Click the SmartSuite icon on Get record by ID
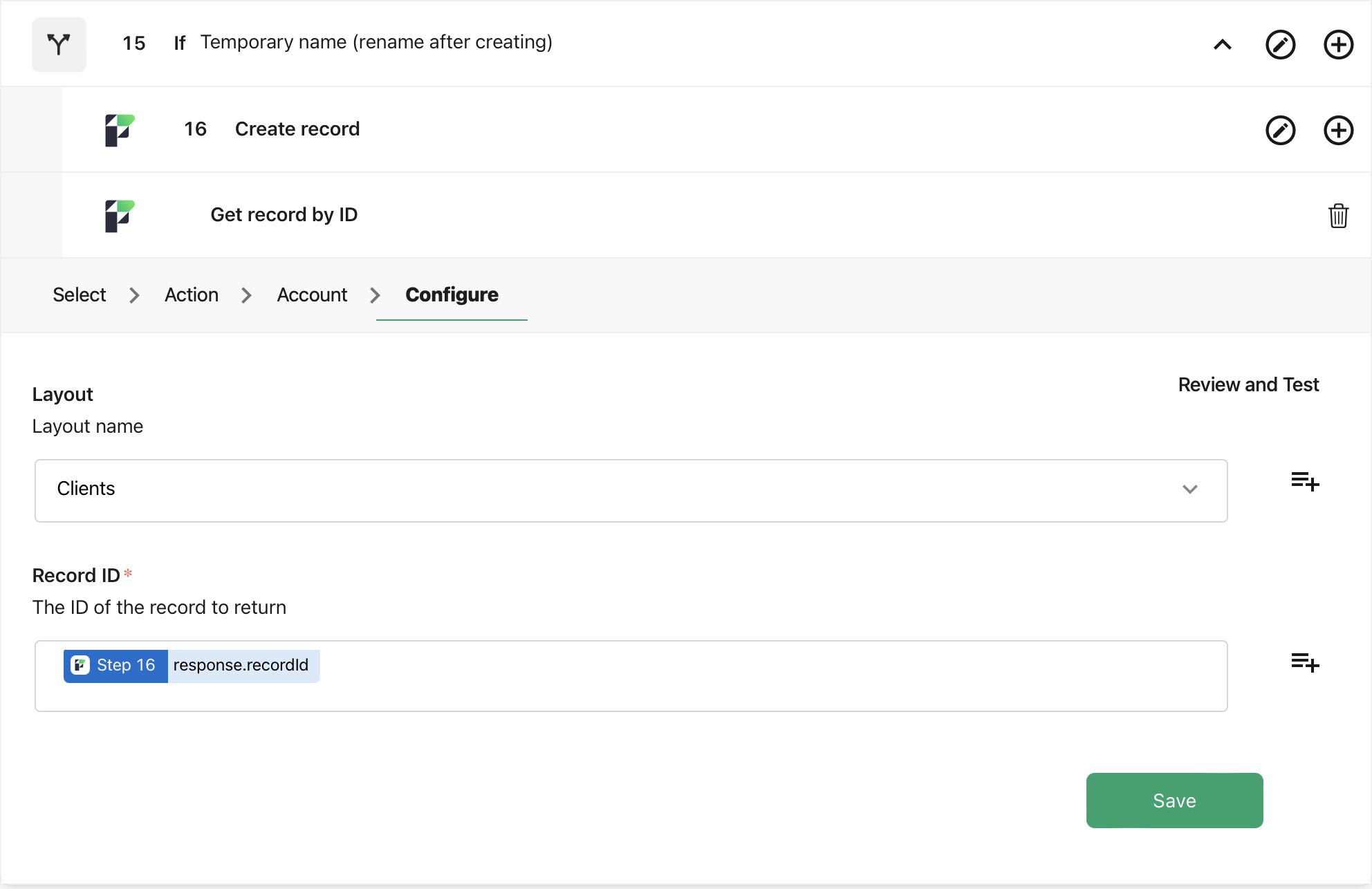 coord(120,216)
